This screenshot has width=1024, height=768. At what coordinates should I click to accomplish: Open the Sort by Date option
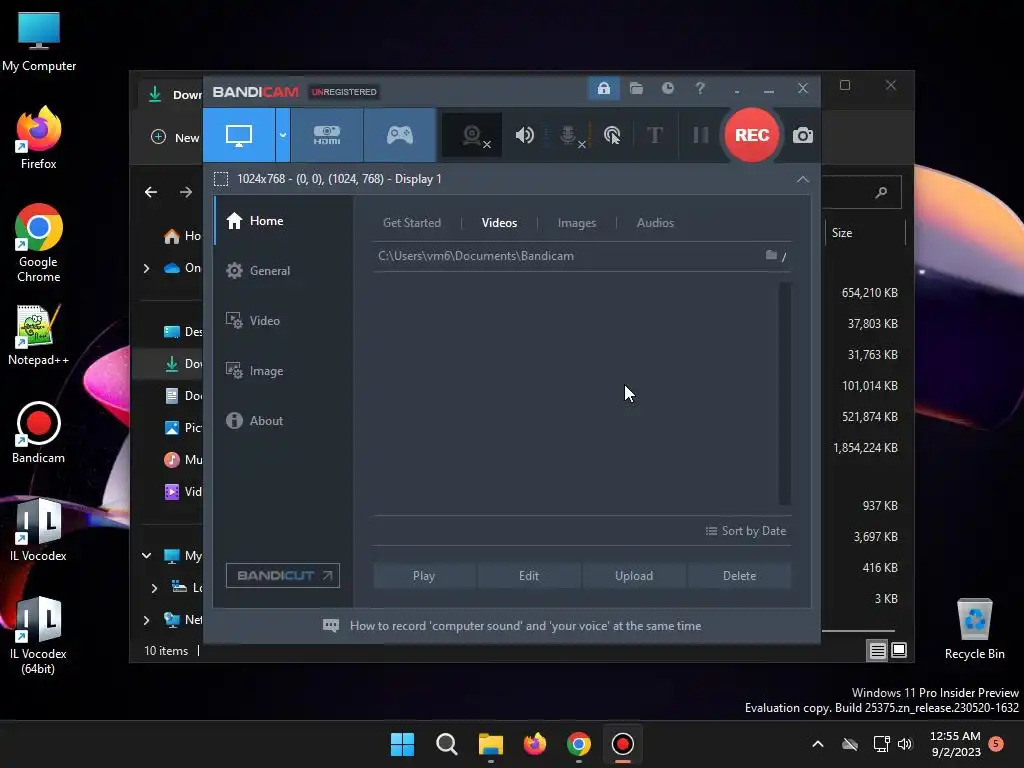pyautogui.click(x=746, y=531)
